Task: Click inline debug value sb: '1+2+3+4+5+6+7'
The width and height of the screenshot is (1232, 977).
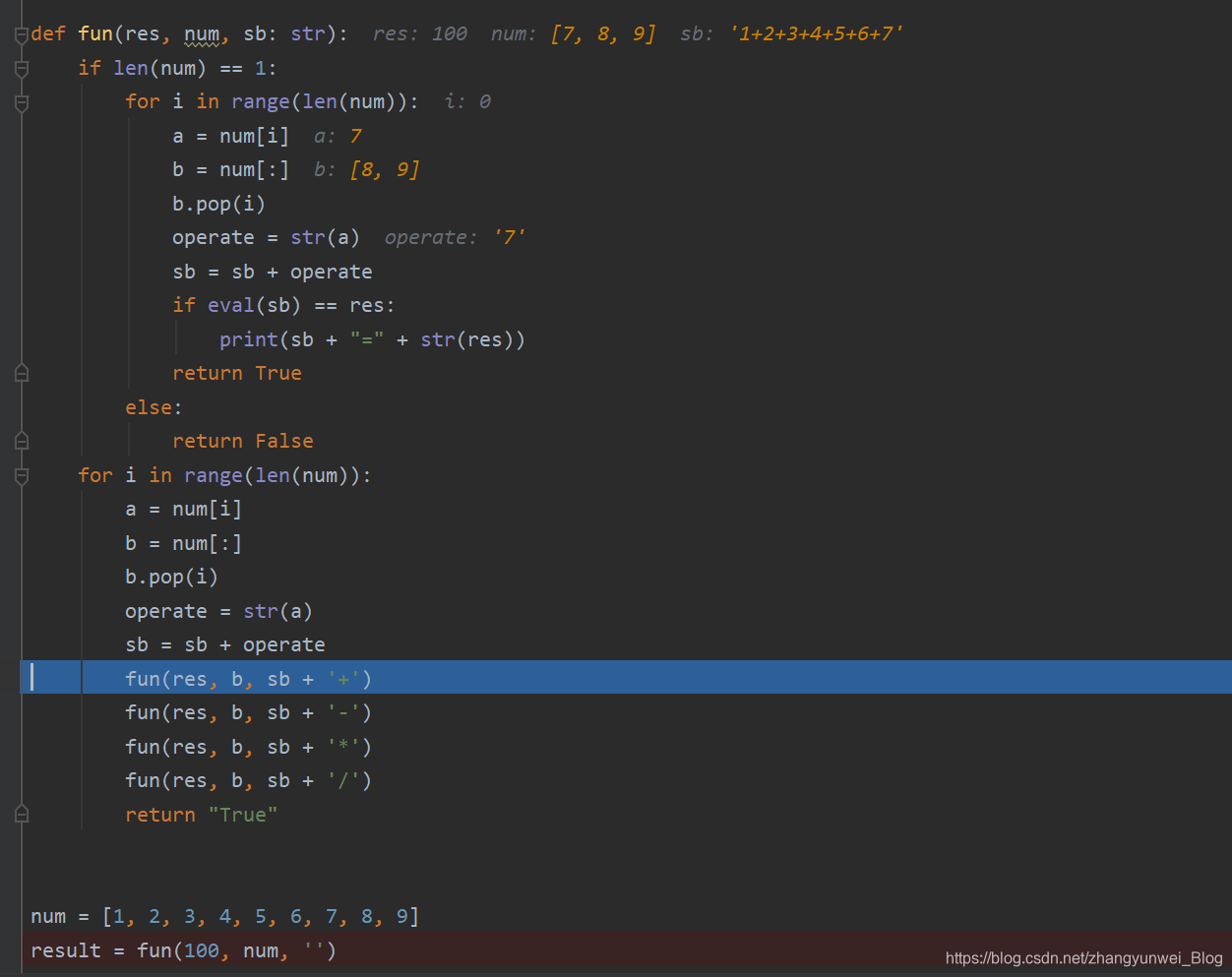Action: click(x=792, y=33)
